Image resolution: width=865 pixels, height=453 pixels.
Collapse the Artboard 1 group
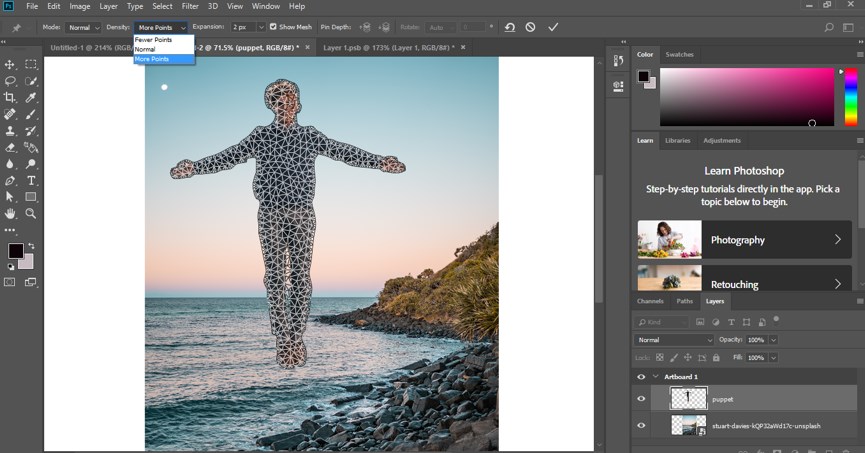655,377
